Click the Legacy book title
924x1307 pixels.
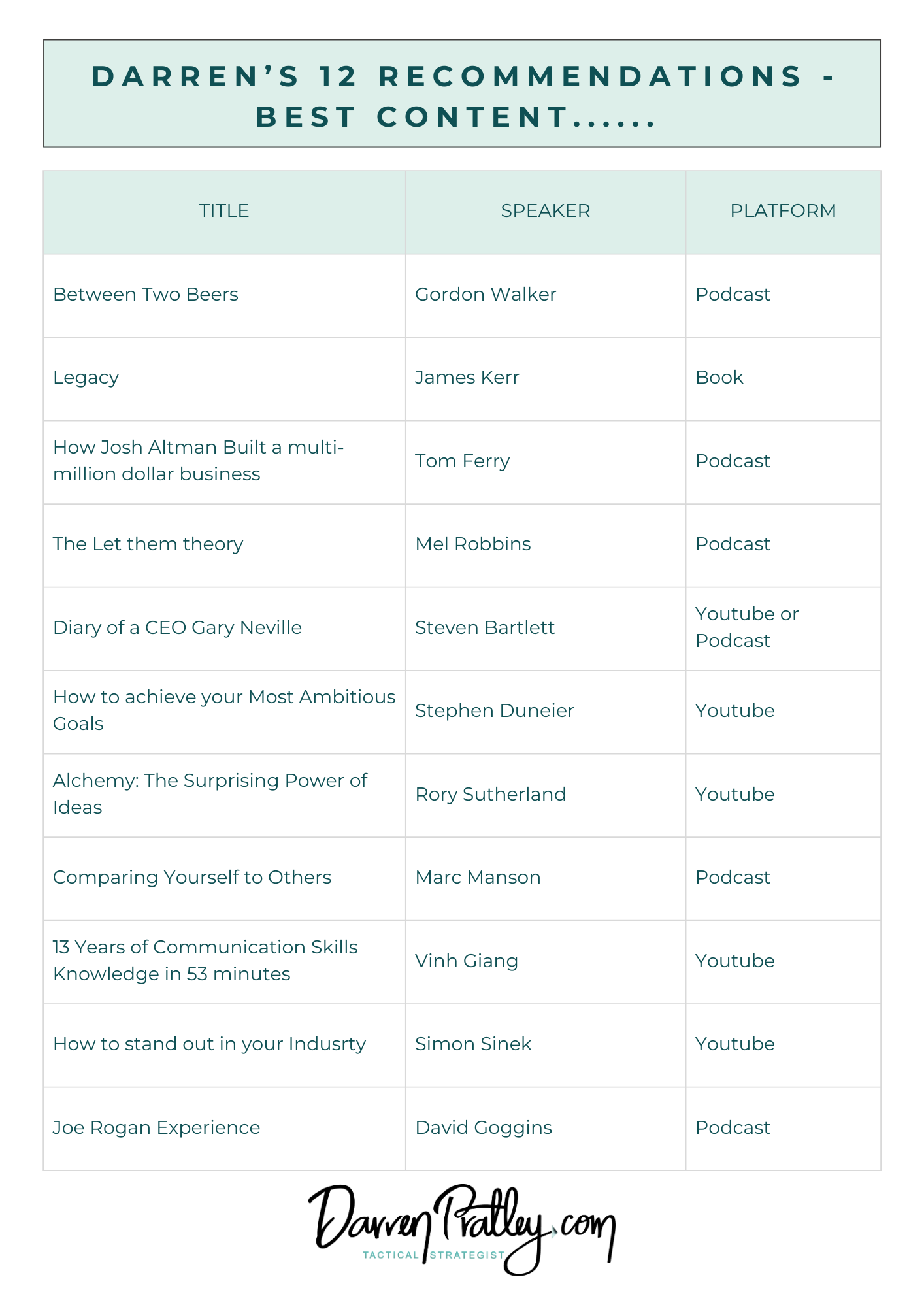tap(86, 378)
